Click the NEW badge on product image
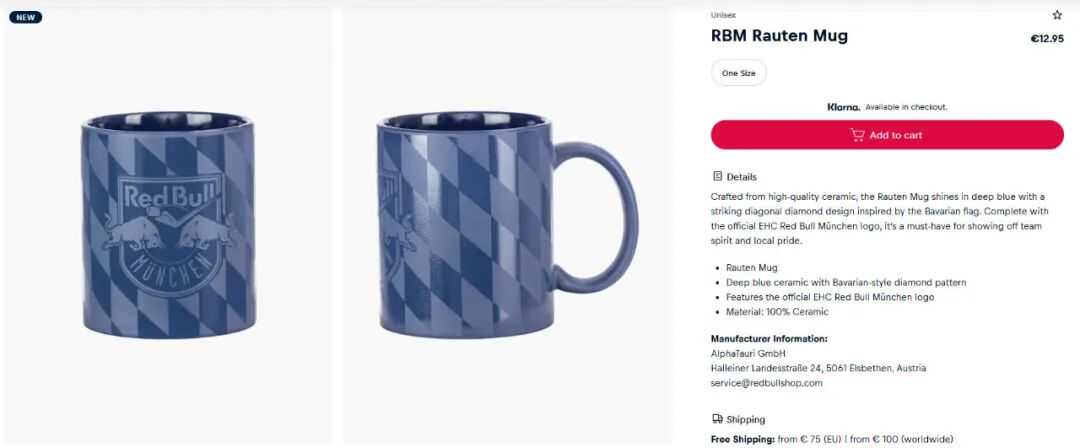The height and width of the screenshot is (448, 1080). (25, 17)
